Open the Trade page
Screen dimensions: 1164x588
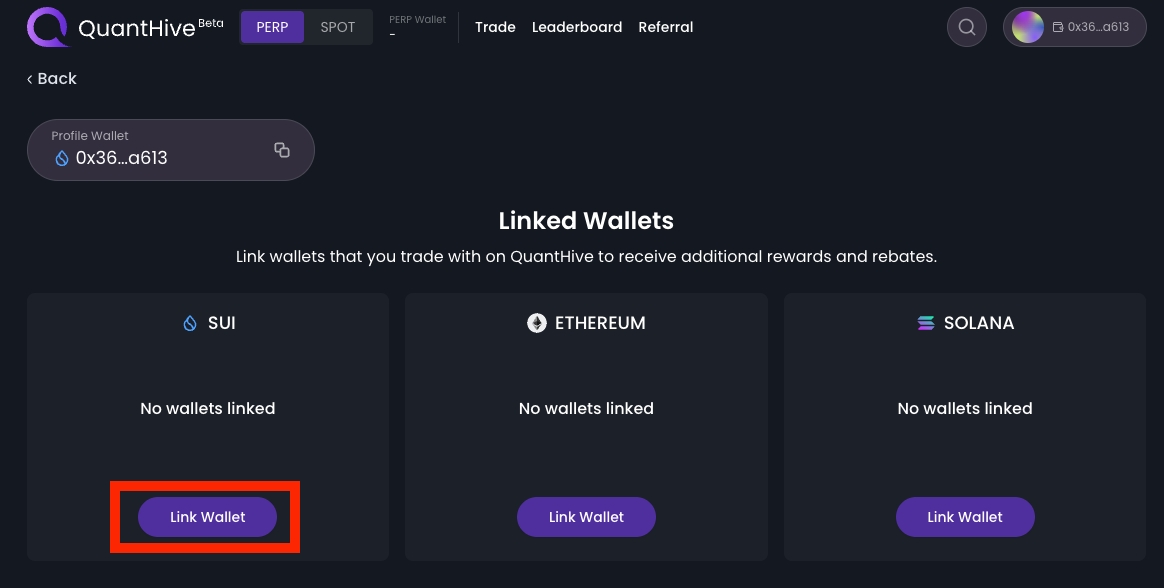(495, 27)
